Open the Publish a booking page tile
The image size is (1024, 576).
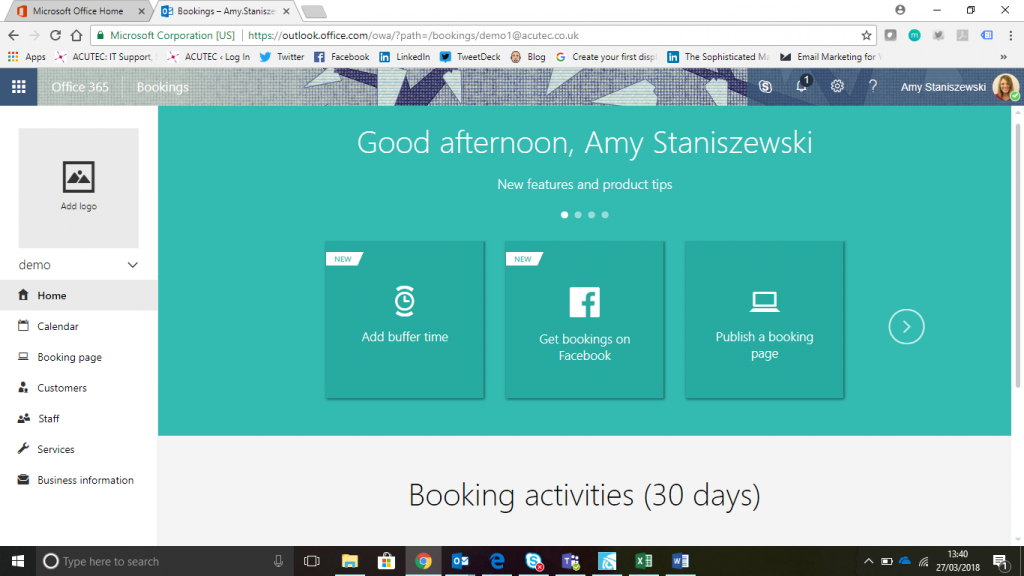(764, 319)
